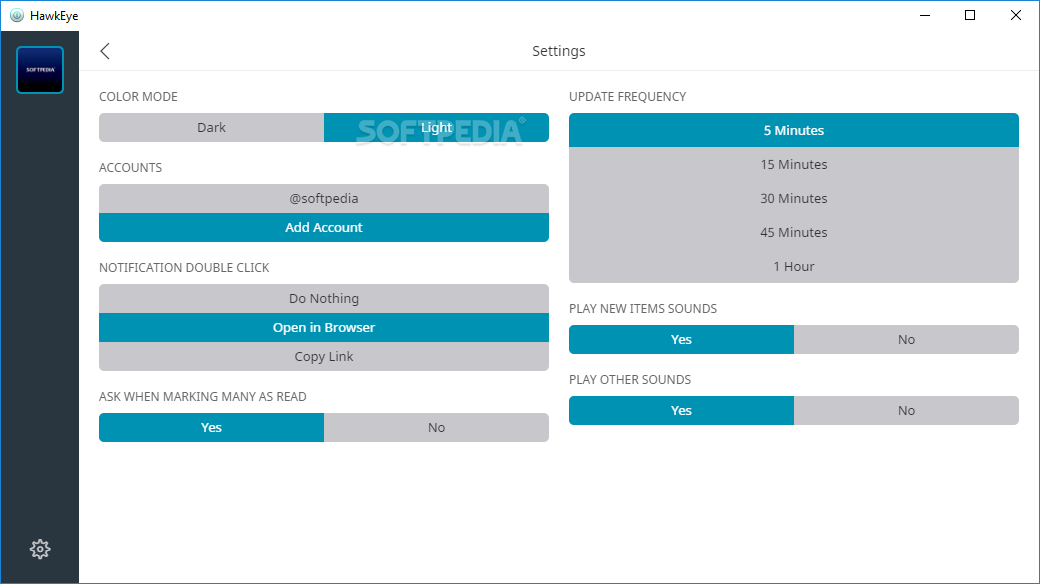The image size is (1040, 584).
Task: Switch color mode to Dark
Action: click(212, 127)
